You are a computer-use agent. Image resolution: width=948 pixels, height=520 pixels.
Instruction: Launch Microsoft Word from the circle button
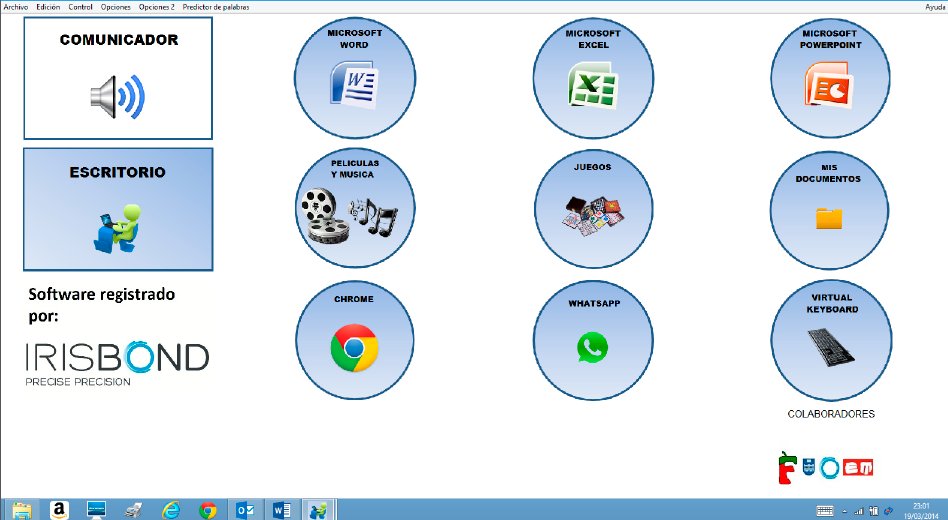354,78
